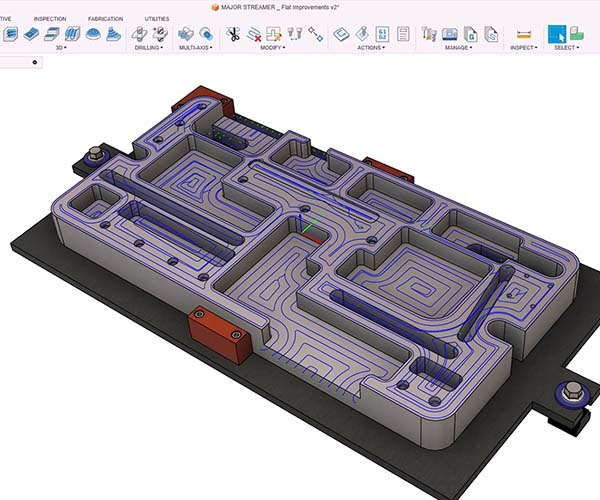Screen dimensions: 600x500
Task: Select the MAJOR STREAMER Flat Improvements v2 document tab
Action: (275, 7)
